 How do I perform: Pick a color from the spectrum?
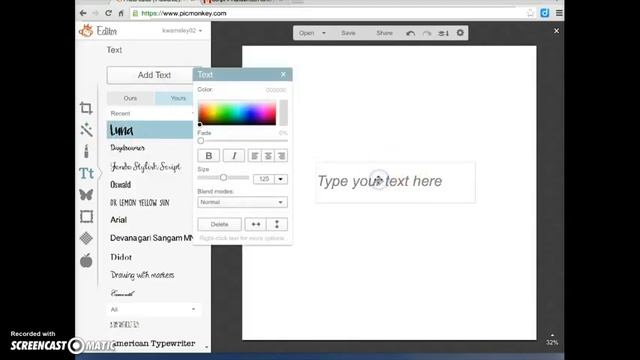tap(237, 112)
